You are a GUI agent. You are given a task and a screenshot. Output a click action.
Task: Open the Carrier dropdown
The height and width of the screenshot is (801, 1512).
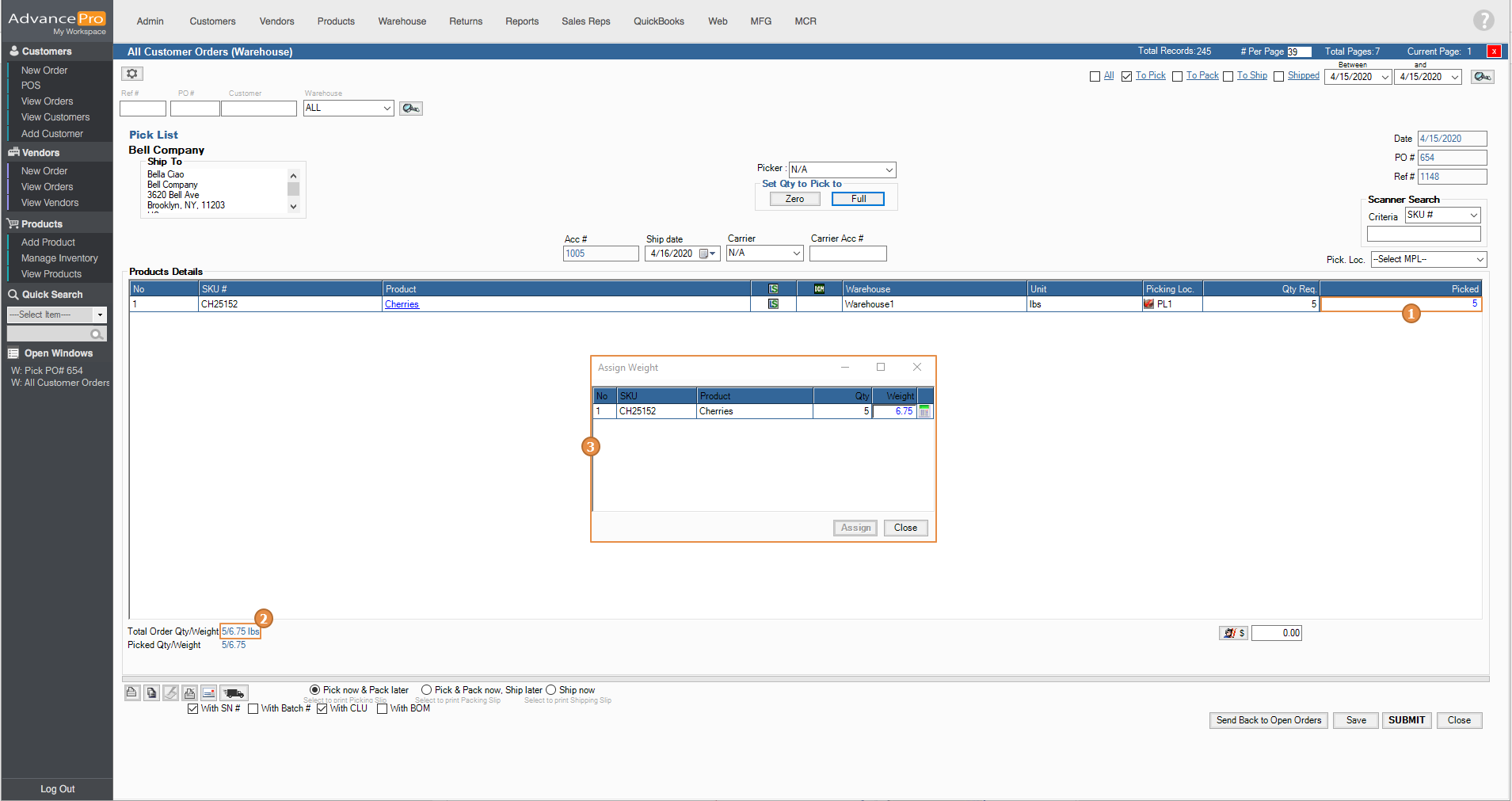click(796, 254)
